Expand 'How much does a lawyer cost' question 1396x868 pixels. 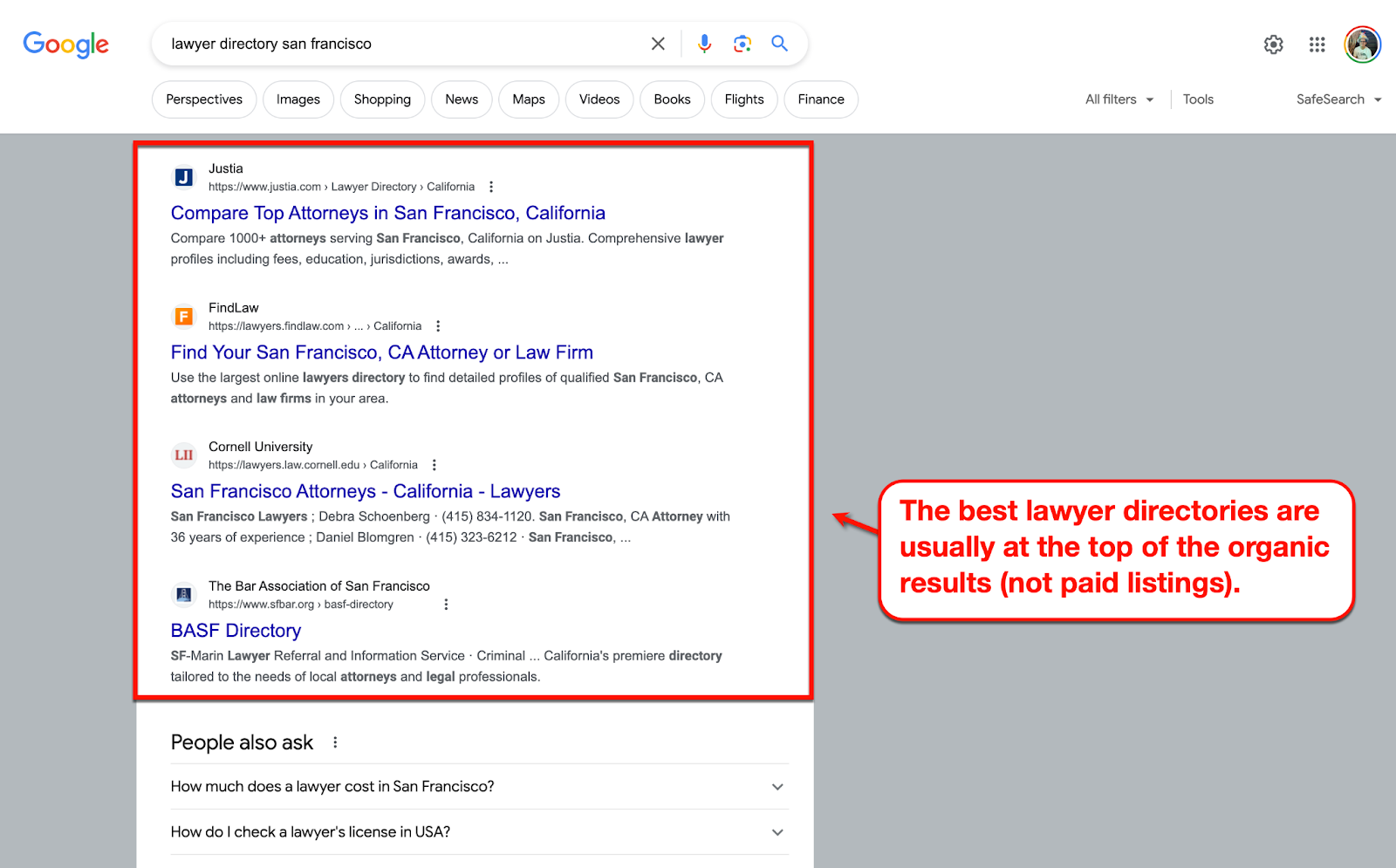[480, 787]
